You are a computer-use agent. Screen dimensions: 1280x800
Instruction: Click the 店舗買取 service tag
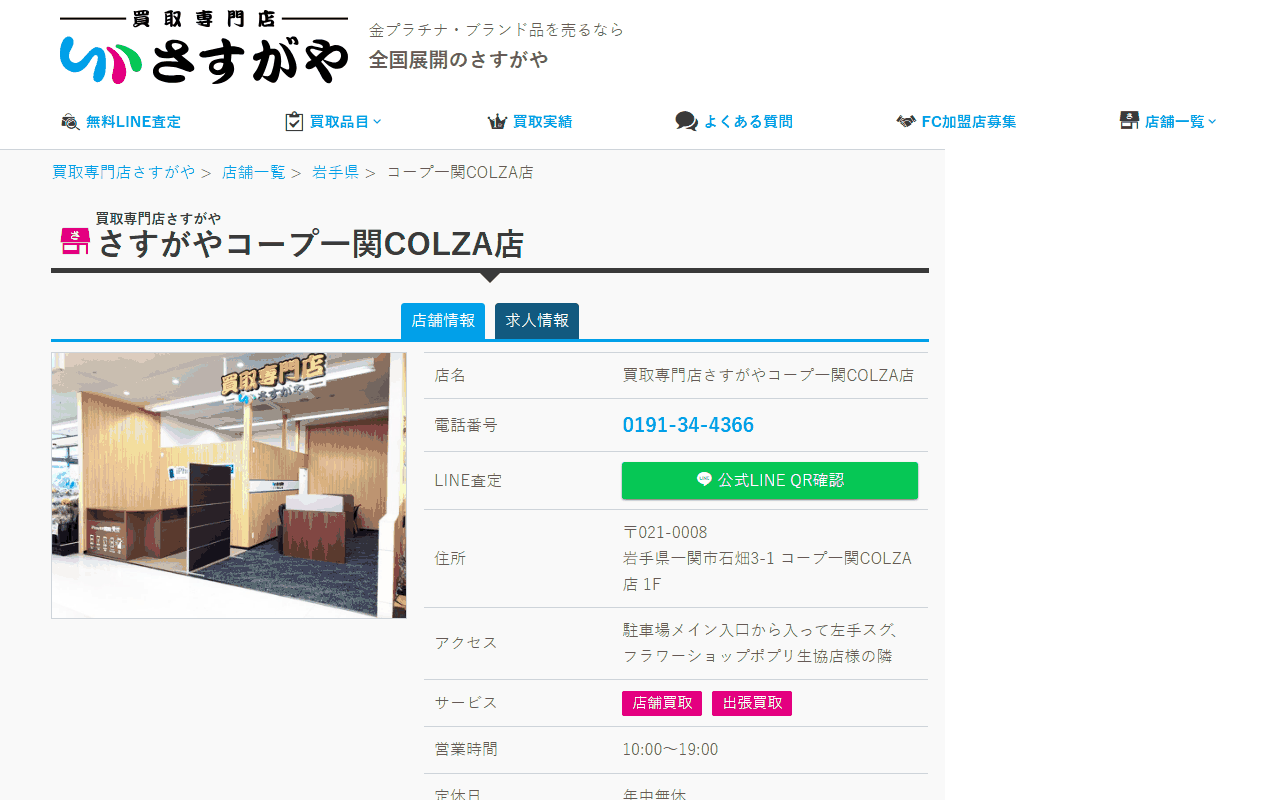click(662, 703)
